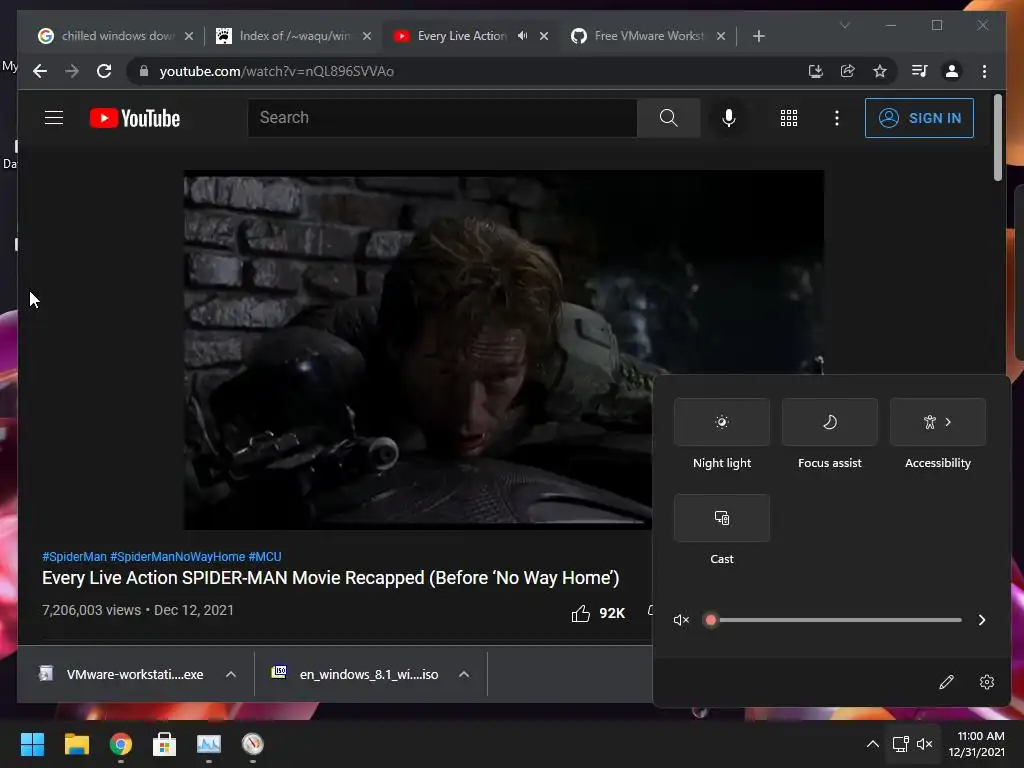Click the YouTube search magnifier button

point(668,118)
